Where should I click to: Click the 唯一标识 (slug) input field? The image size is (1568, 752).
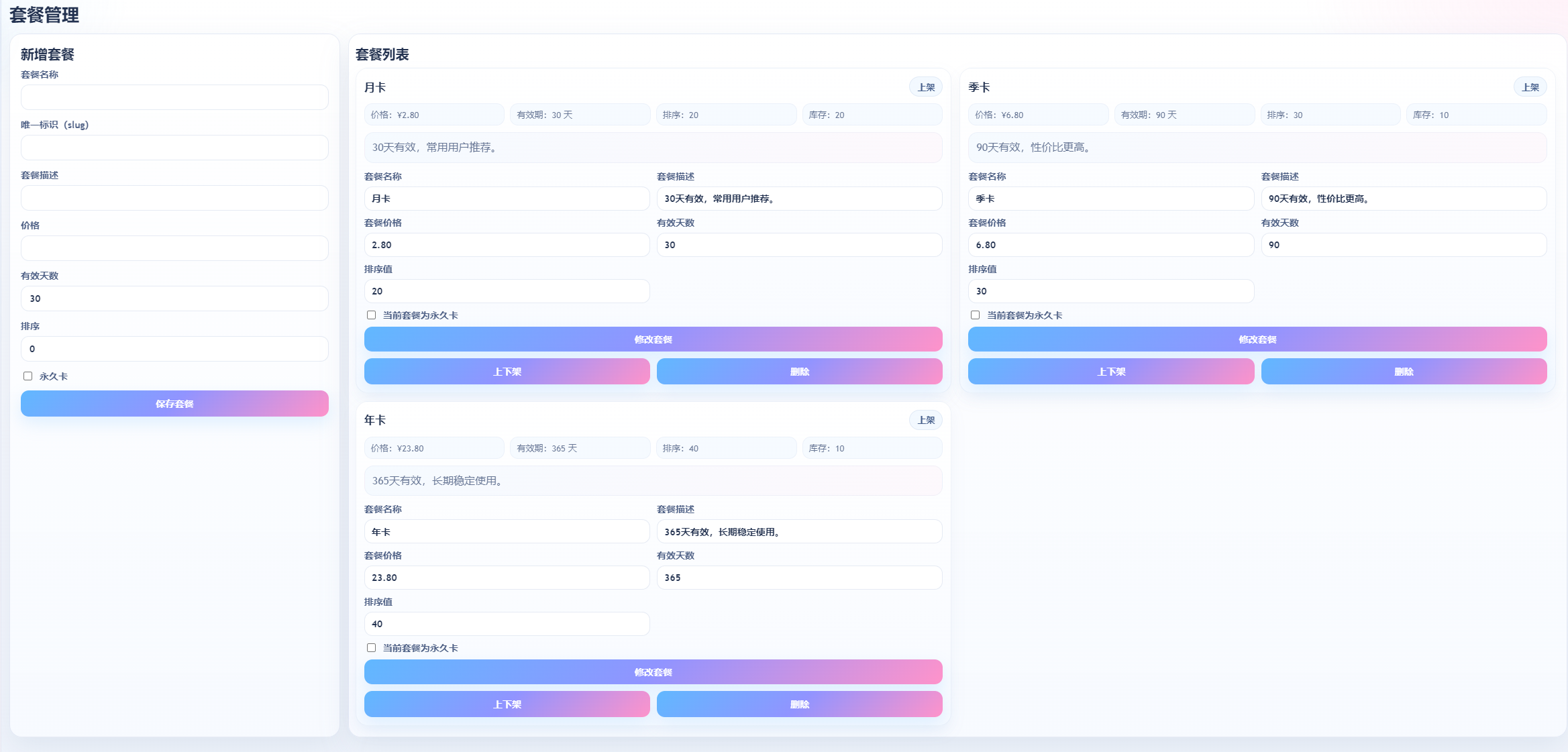(x=174, y=148)
